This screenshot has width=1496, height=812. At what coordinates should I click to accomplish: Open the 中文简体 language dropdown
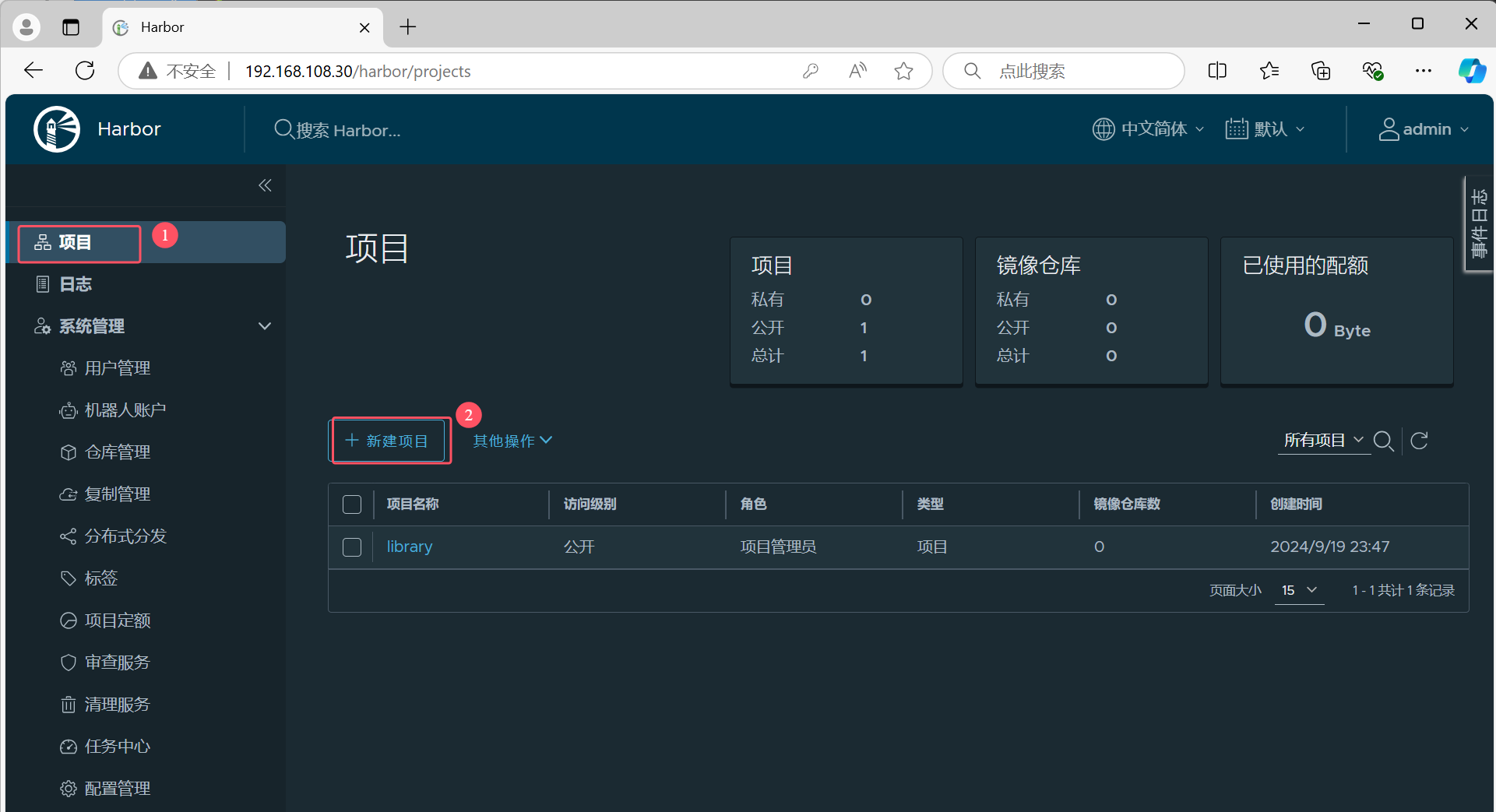point(1148,129)
